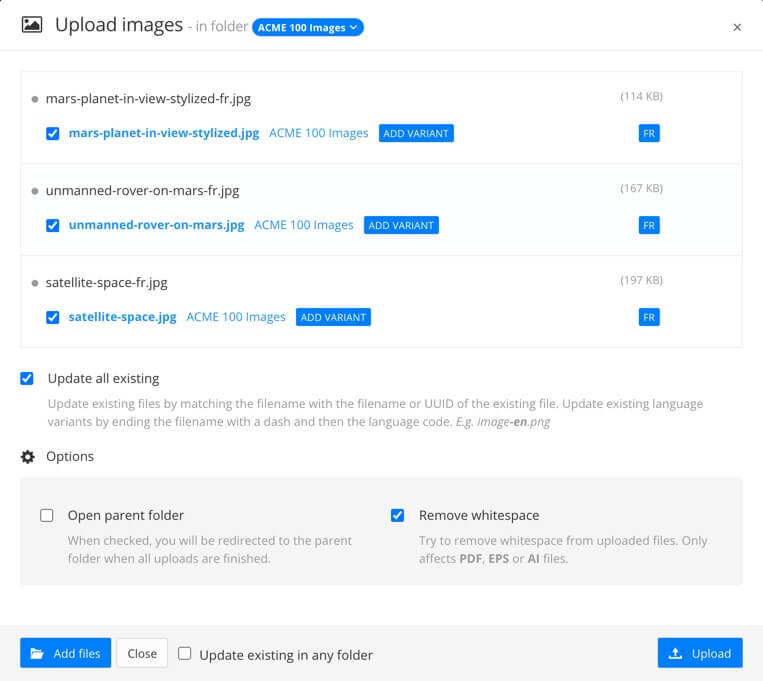
Task: Close the upload dialog with the X icon
Action: pos(737,28)
